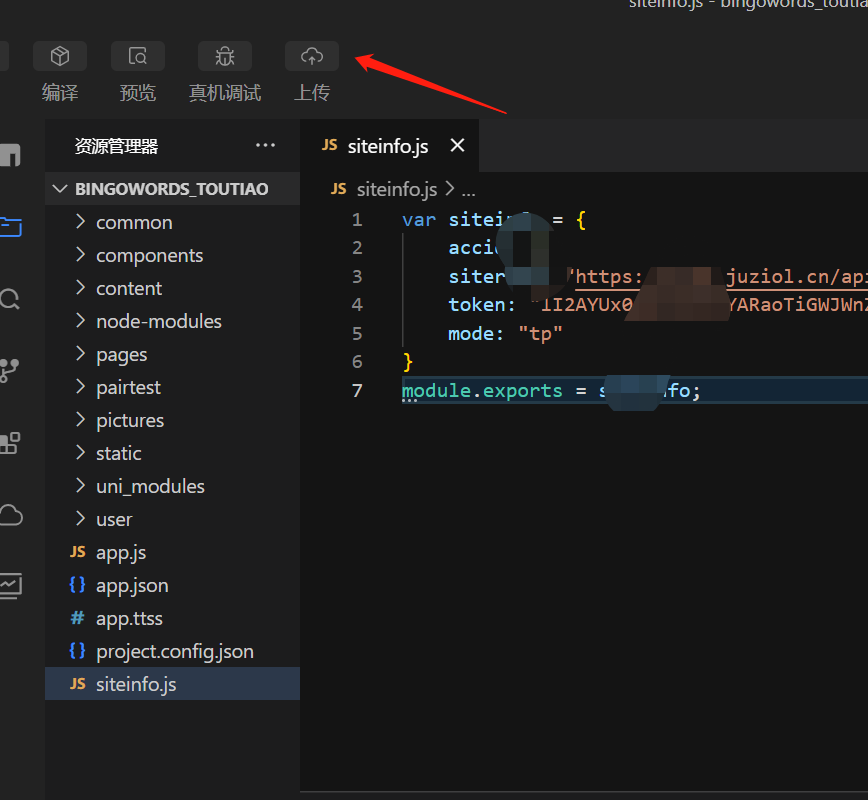Open project.config.json file
The width and height of the screenshot is (868, 800).
(174, 651)
